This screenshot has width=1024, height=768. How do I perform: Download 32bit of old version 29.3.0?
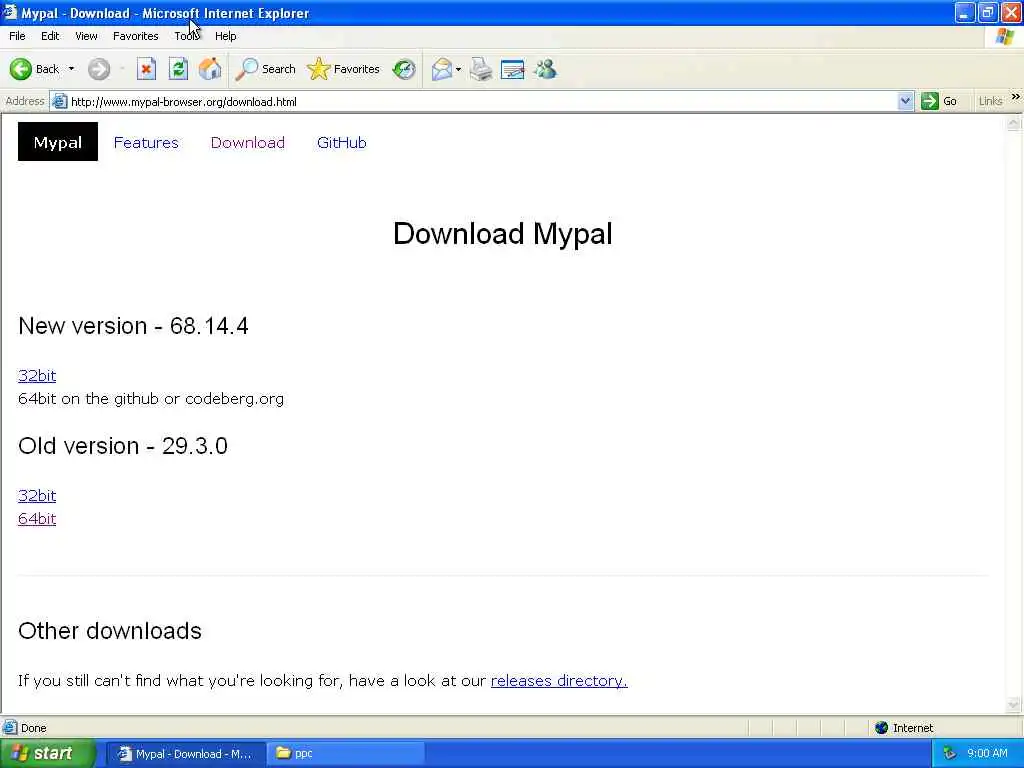click(x=37, y=496)
